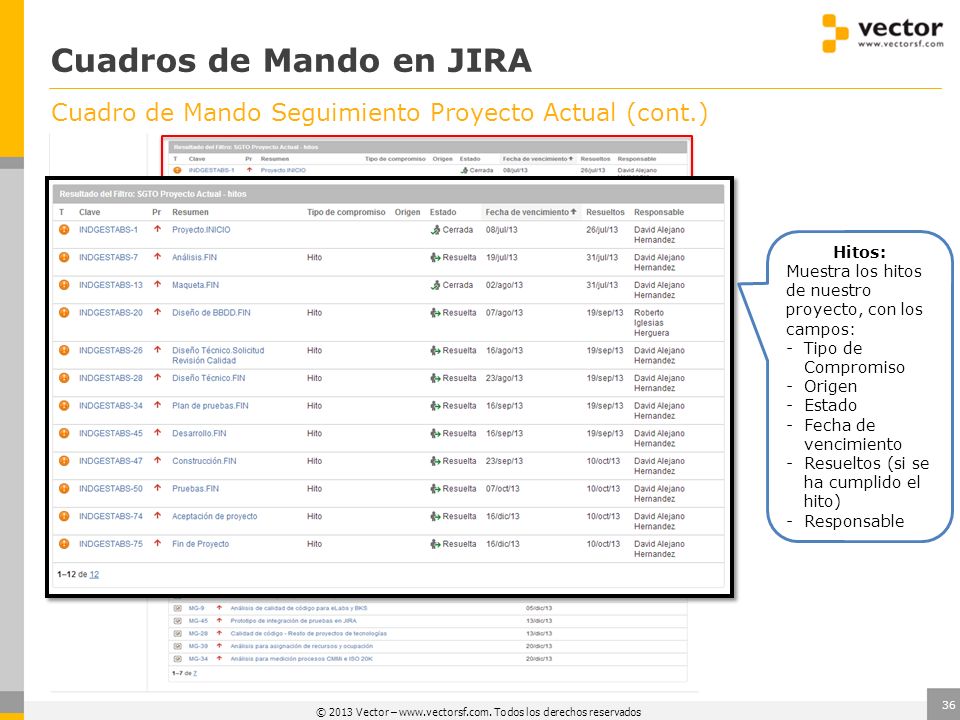Click the priority arrow icon for INDGESTABS-28
Image resolution: width=960 pixels, height=720 pixels.
click(157, 377)
